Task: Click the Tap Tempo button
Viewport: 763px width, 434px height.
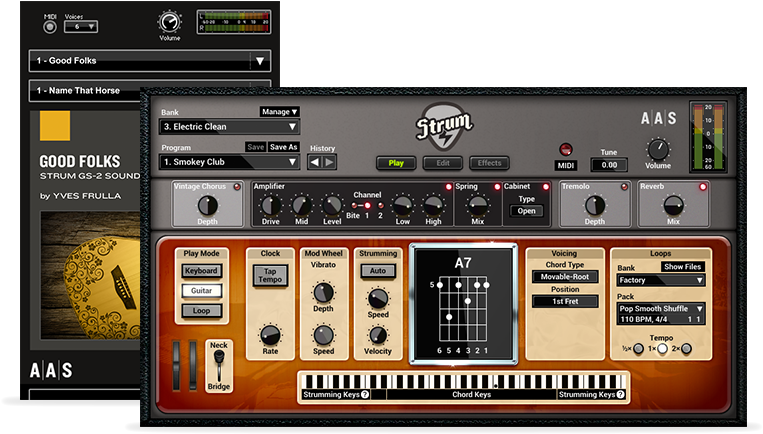Action: pos(270,275)
